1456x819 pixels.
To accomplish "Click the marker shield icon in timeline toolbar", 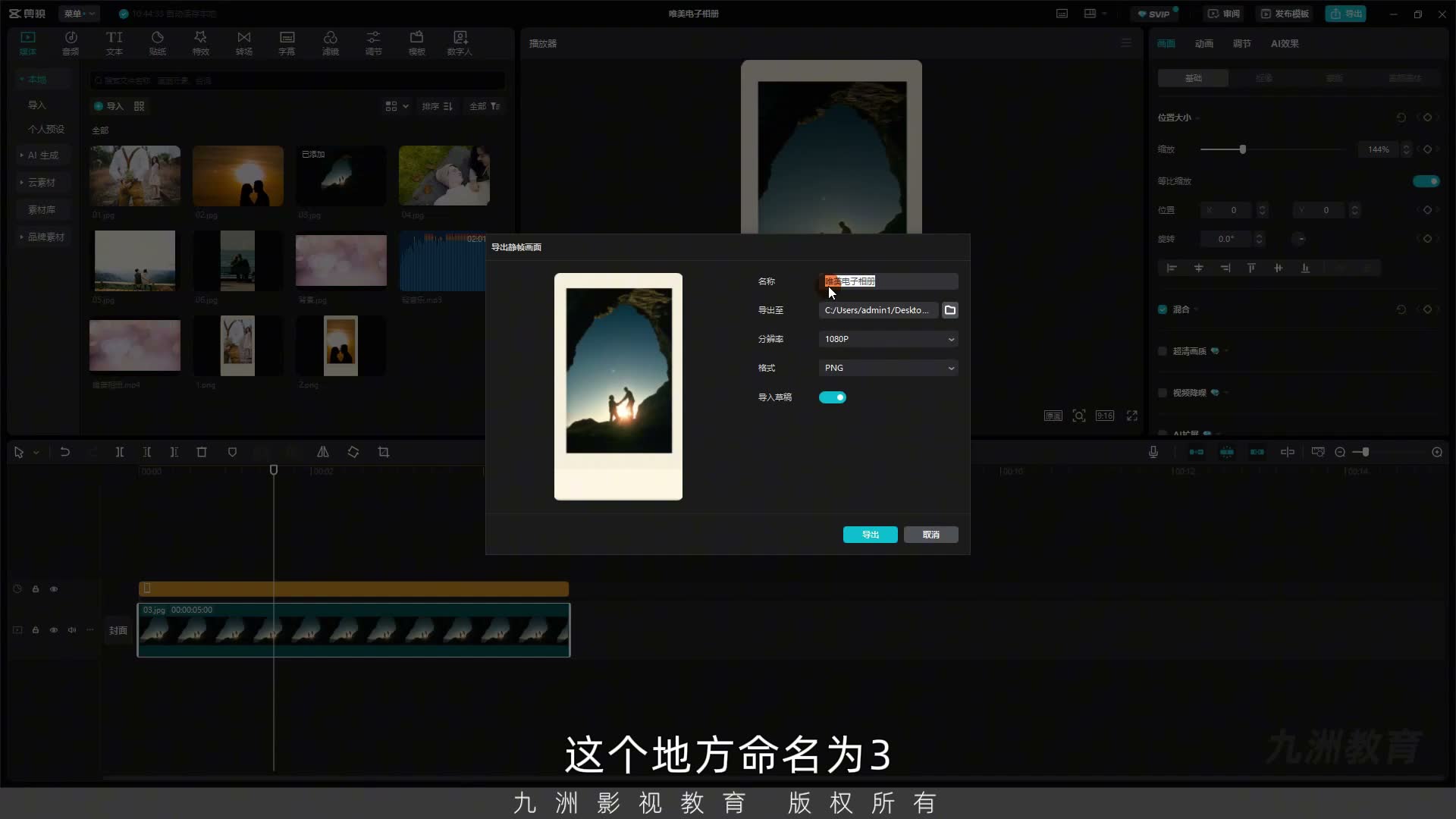I will tap(232, 452).
